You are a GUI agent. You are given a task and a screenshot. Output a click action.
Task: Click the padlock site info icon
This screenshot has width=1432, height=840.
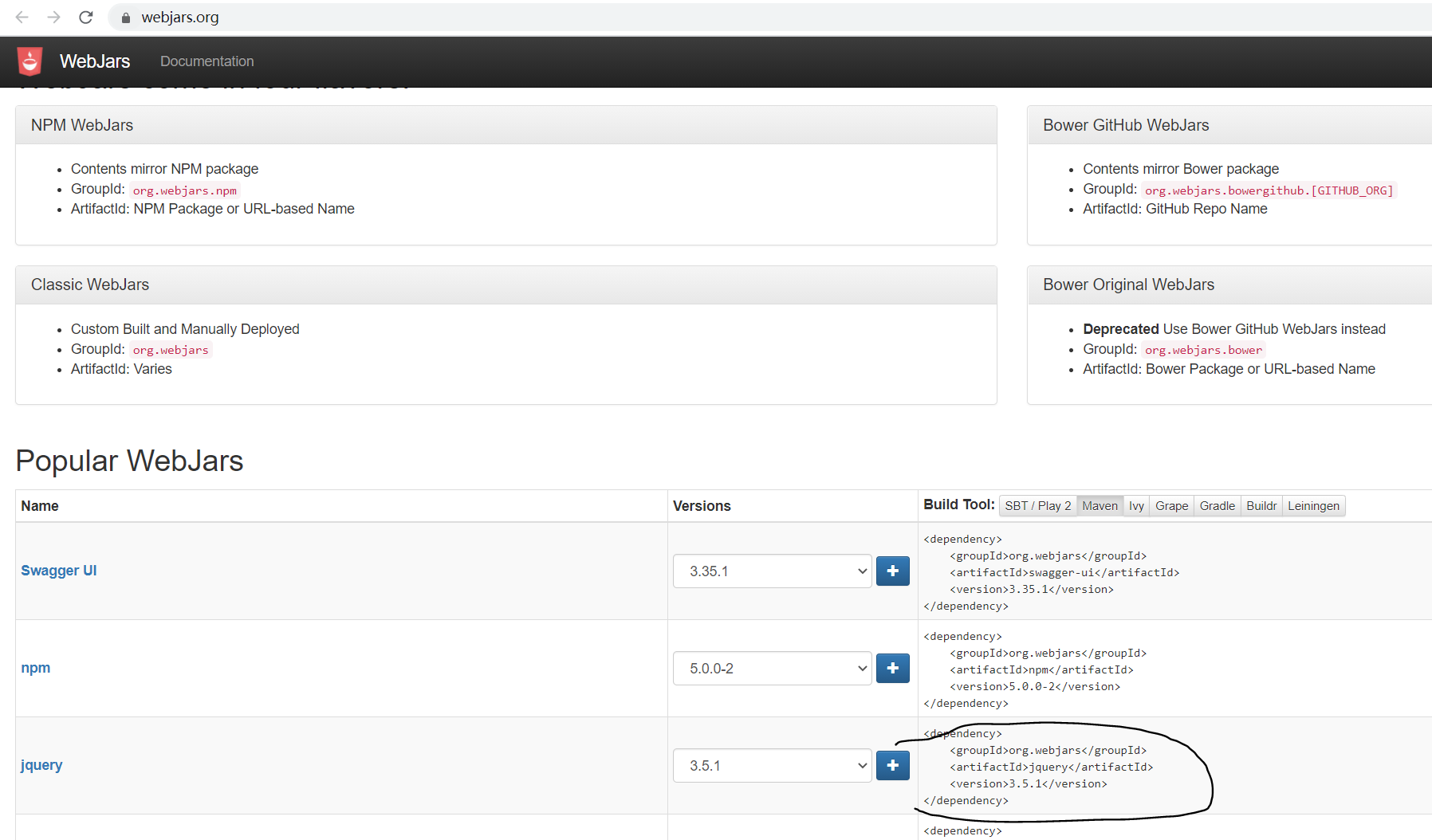pos(126,18)
